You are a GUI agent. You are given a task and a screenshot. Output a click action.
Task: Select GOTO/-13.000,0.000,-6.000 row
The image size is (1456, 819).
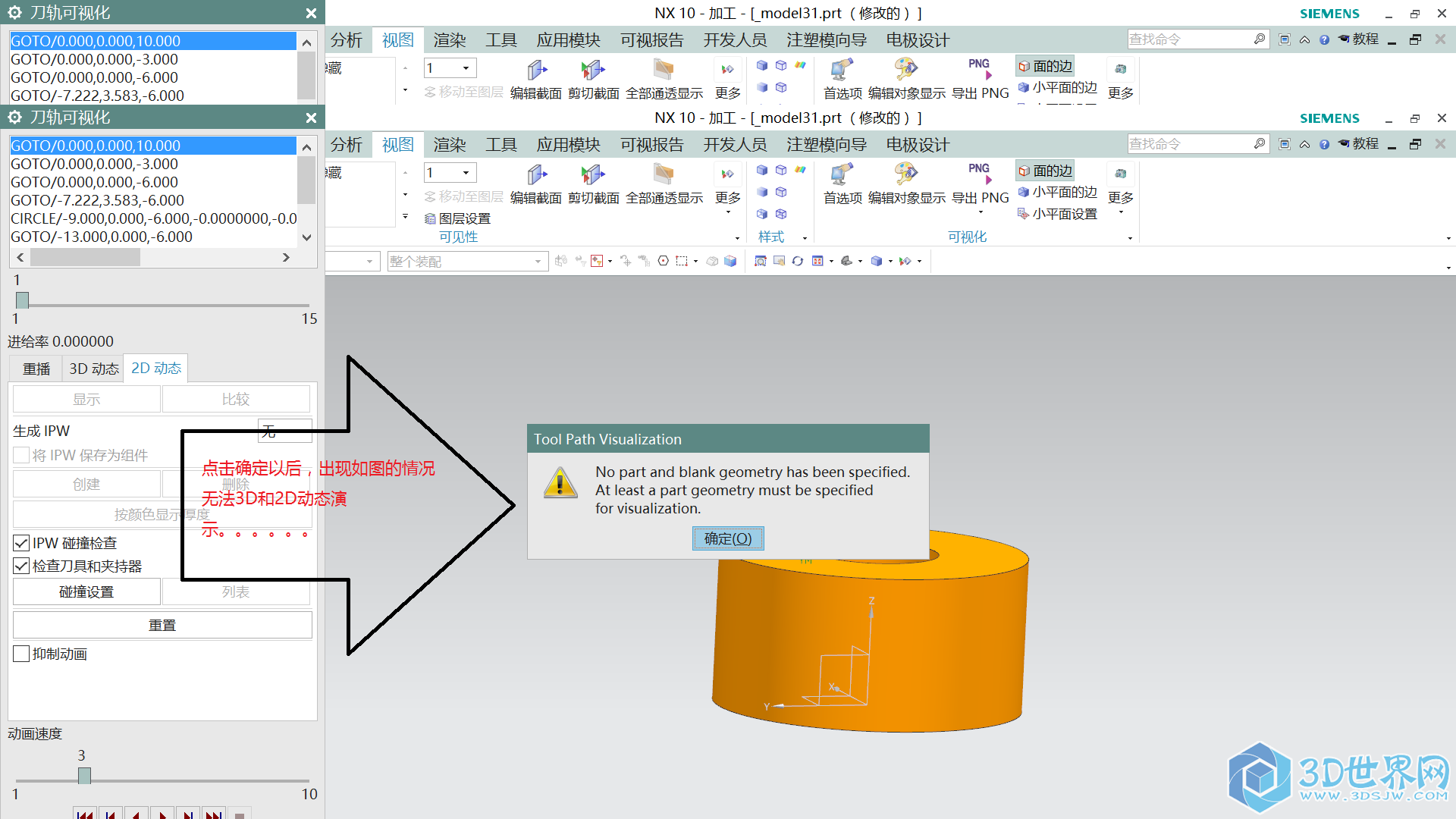153,237
